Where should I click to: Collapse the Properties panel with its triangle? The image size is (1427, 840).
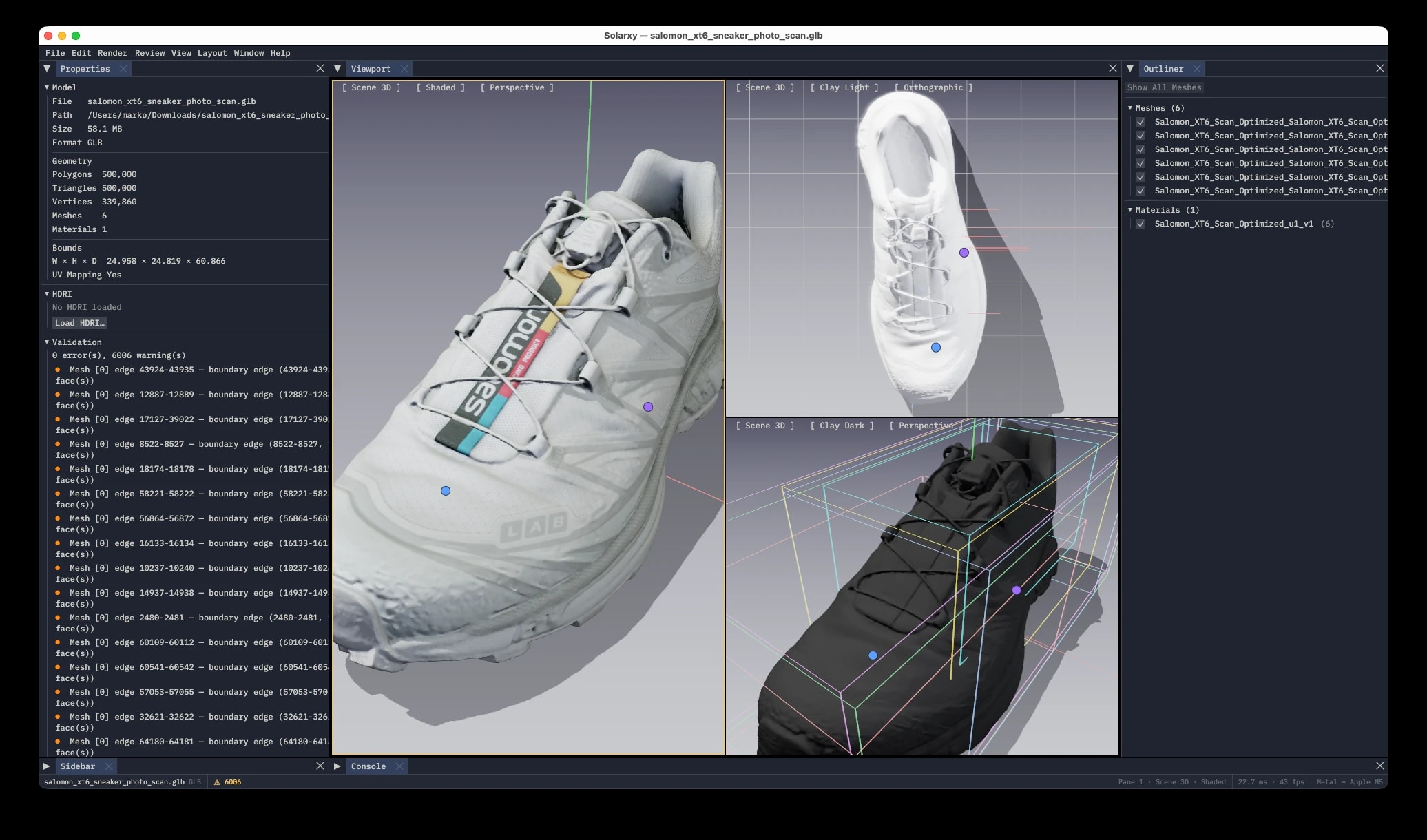coord(47,69)
